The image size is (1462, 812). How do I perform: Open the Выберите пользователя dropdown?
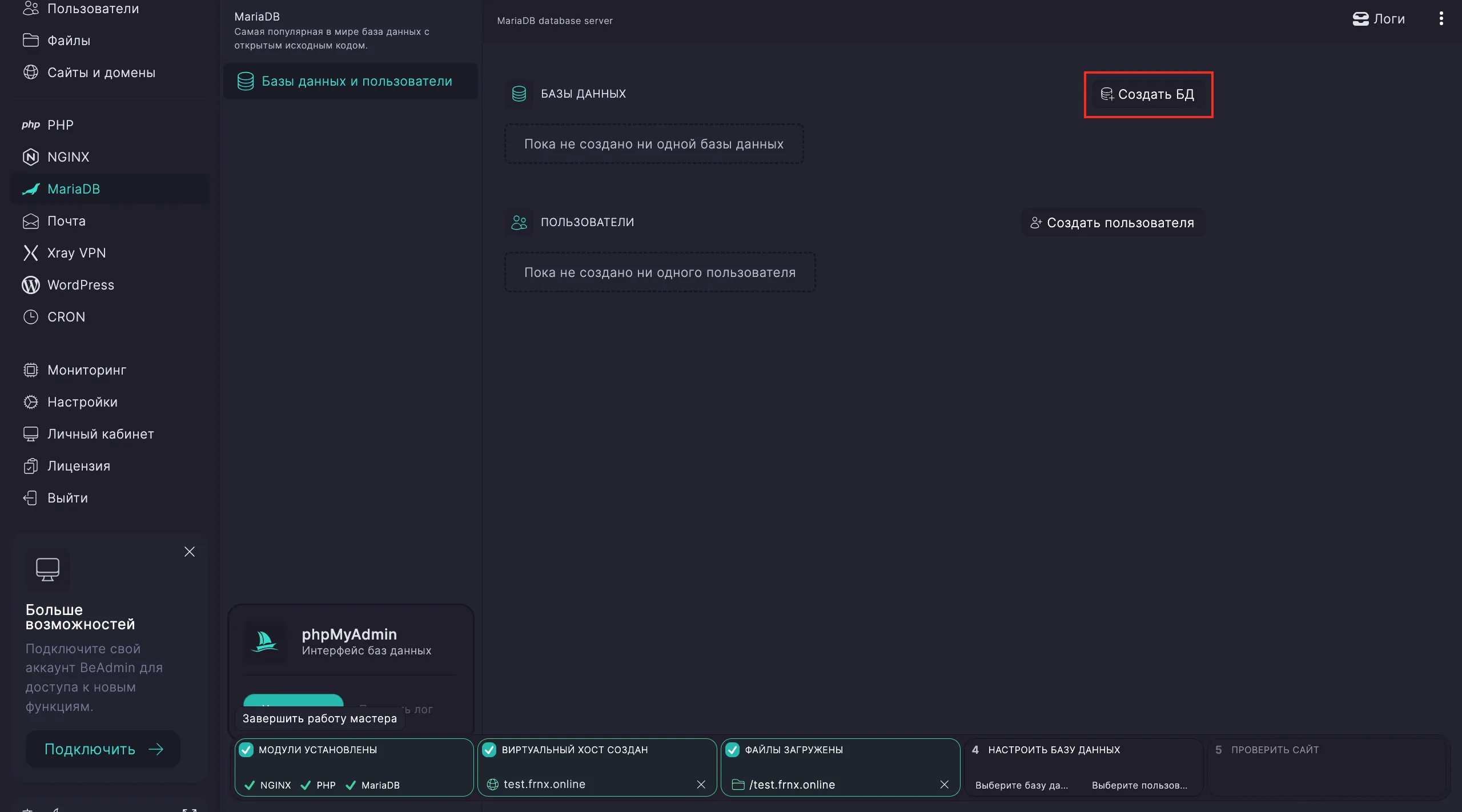pos(1138,785)
